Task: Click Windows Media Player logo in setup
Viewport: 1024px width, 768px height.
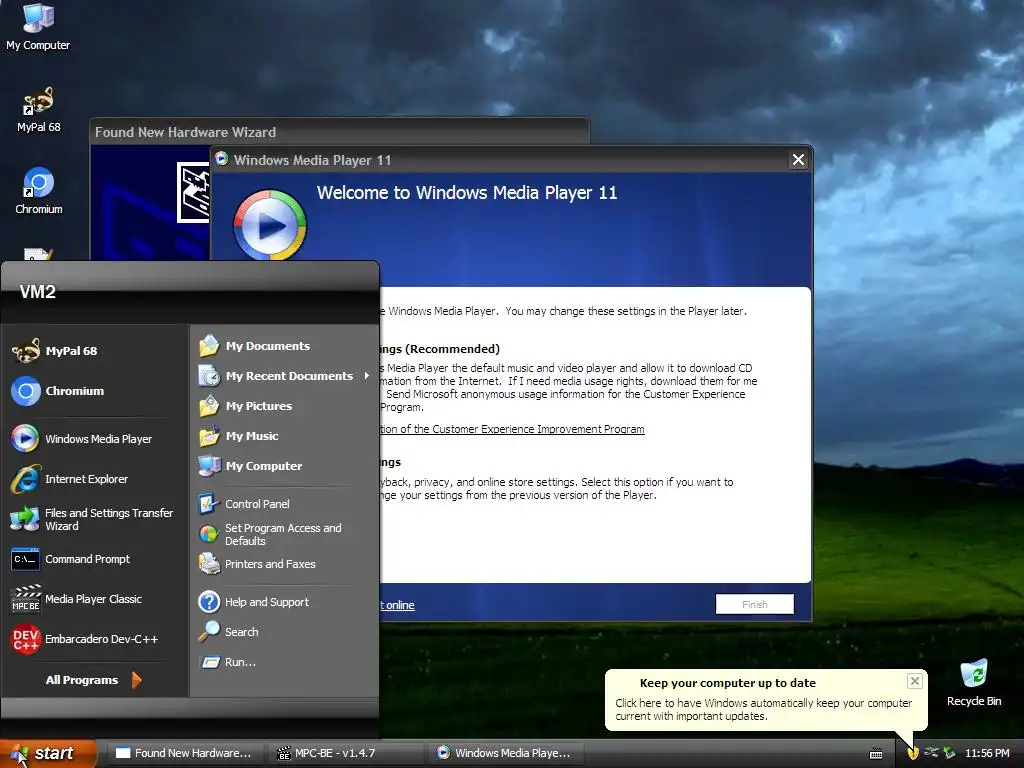Action: tap(270, 225)
